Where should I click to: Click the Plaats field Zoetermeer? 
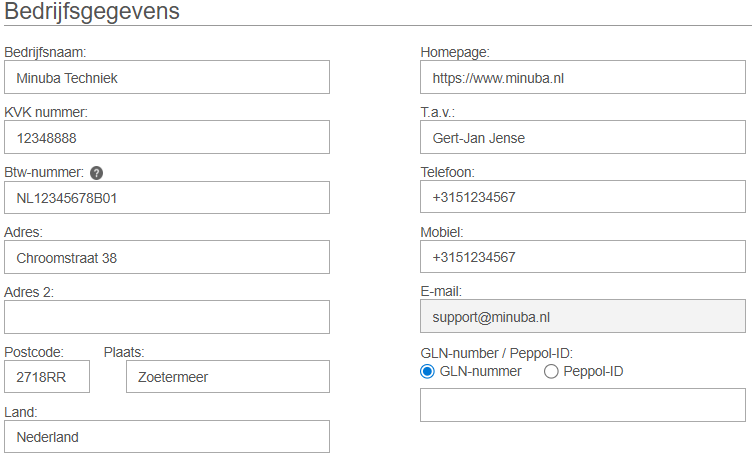click(228, 377)
